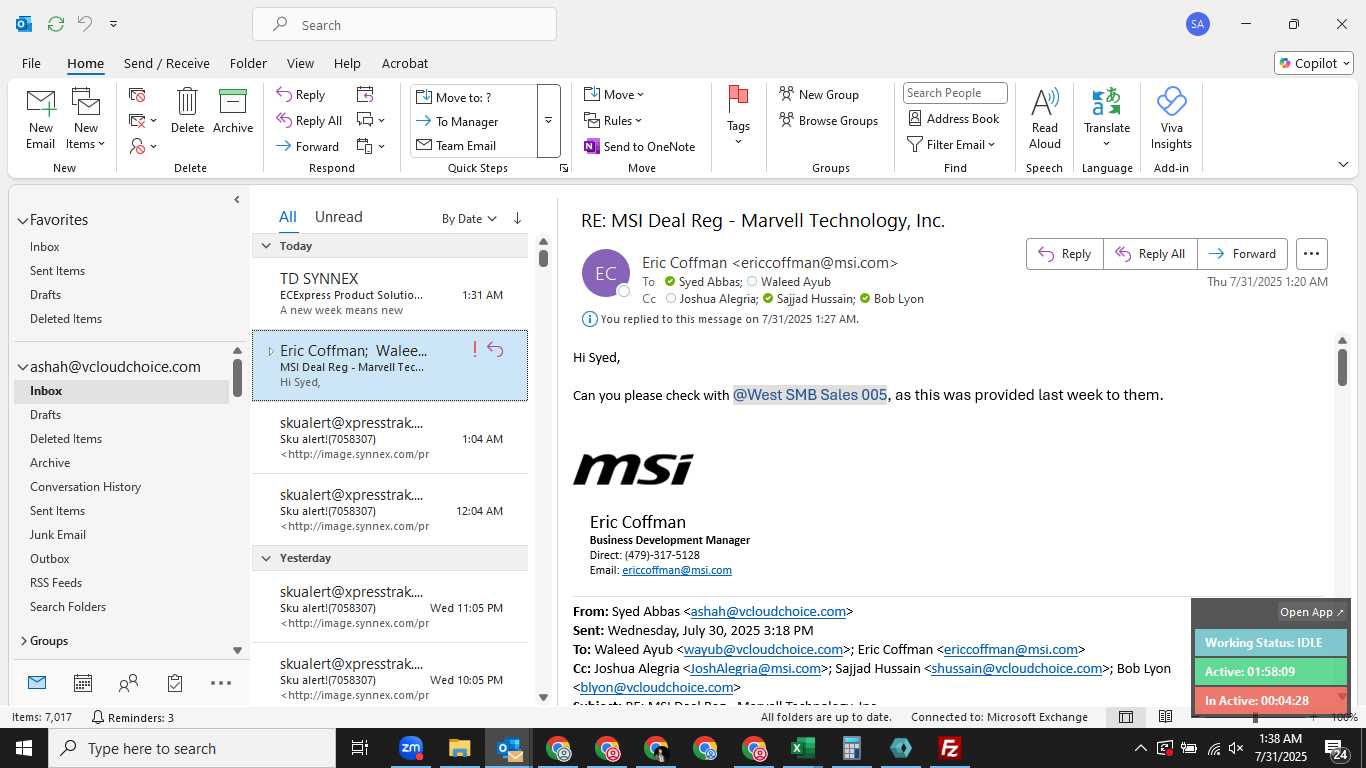Switch to People view icon
Screen dimensions: 1366x768
tap(128, 683)
